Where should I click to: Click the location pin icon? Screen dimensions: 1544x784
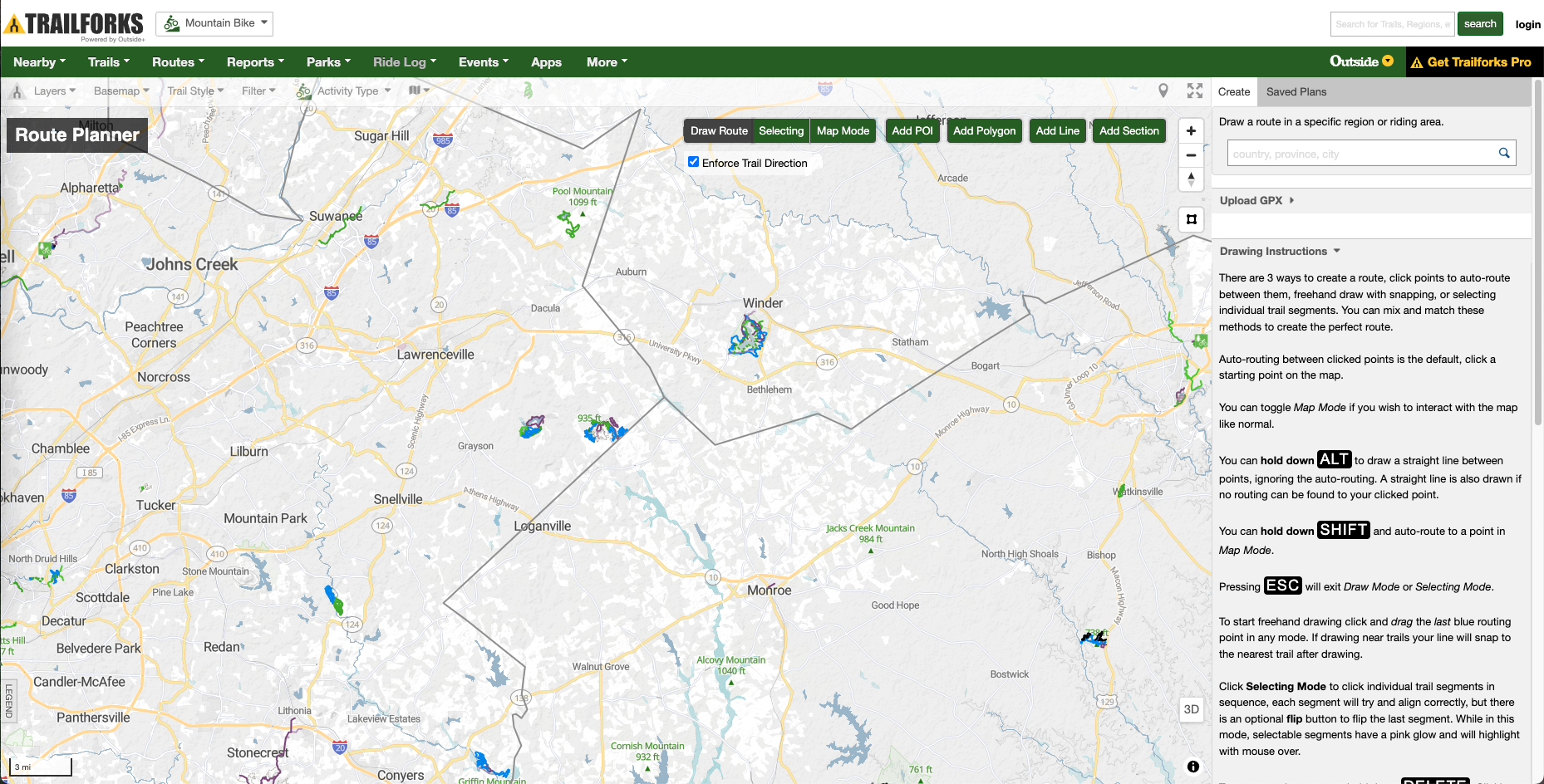(1163, 91)
